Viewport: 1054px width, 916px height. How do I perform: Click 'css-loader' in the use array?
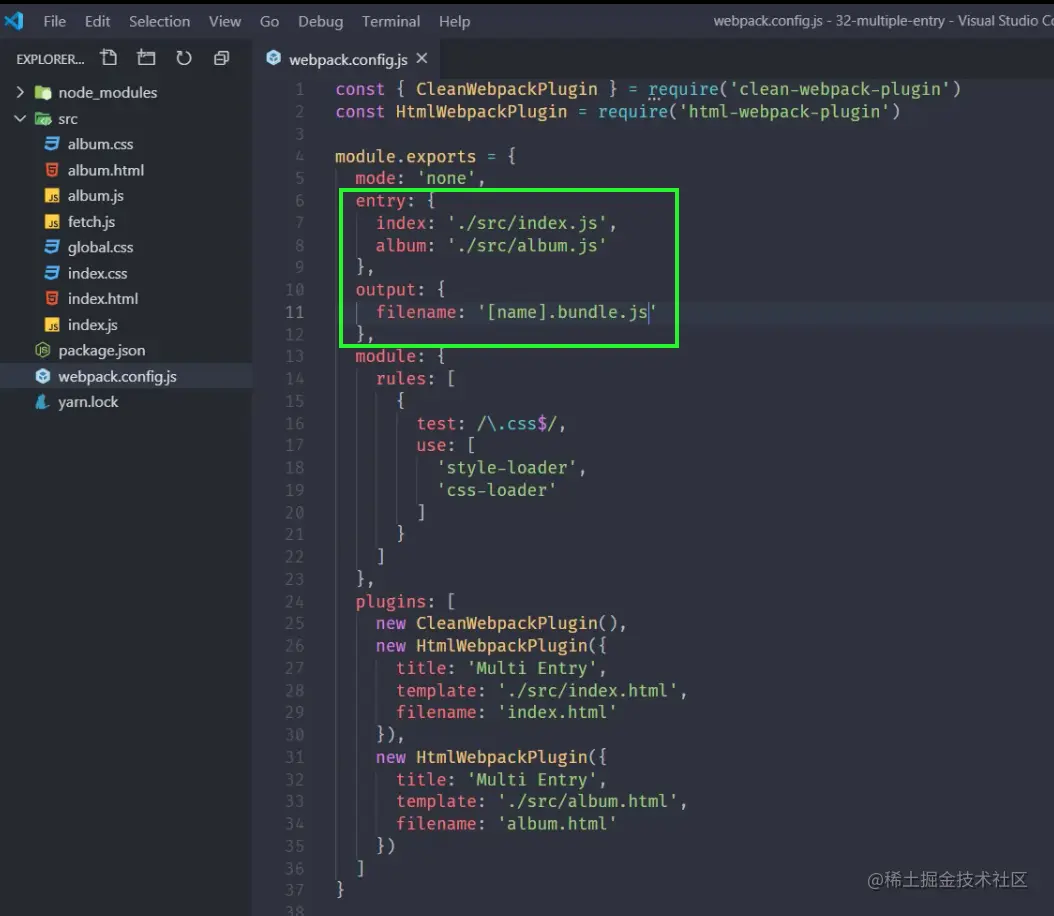[x=497, y=490]
